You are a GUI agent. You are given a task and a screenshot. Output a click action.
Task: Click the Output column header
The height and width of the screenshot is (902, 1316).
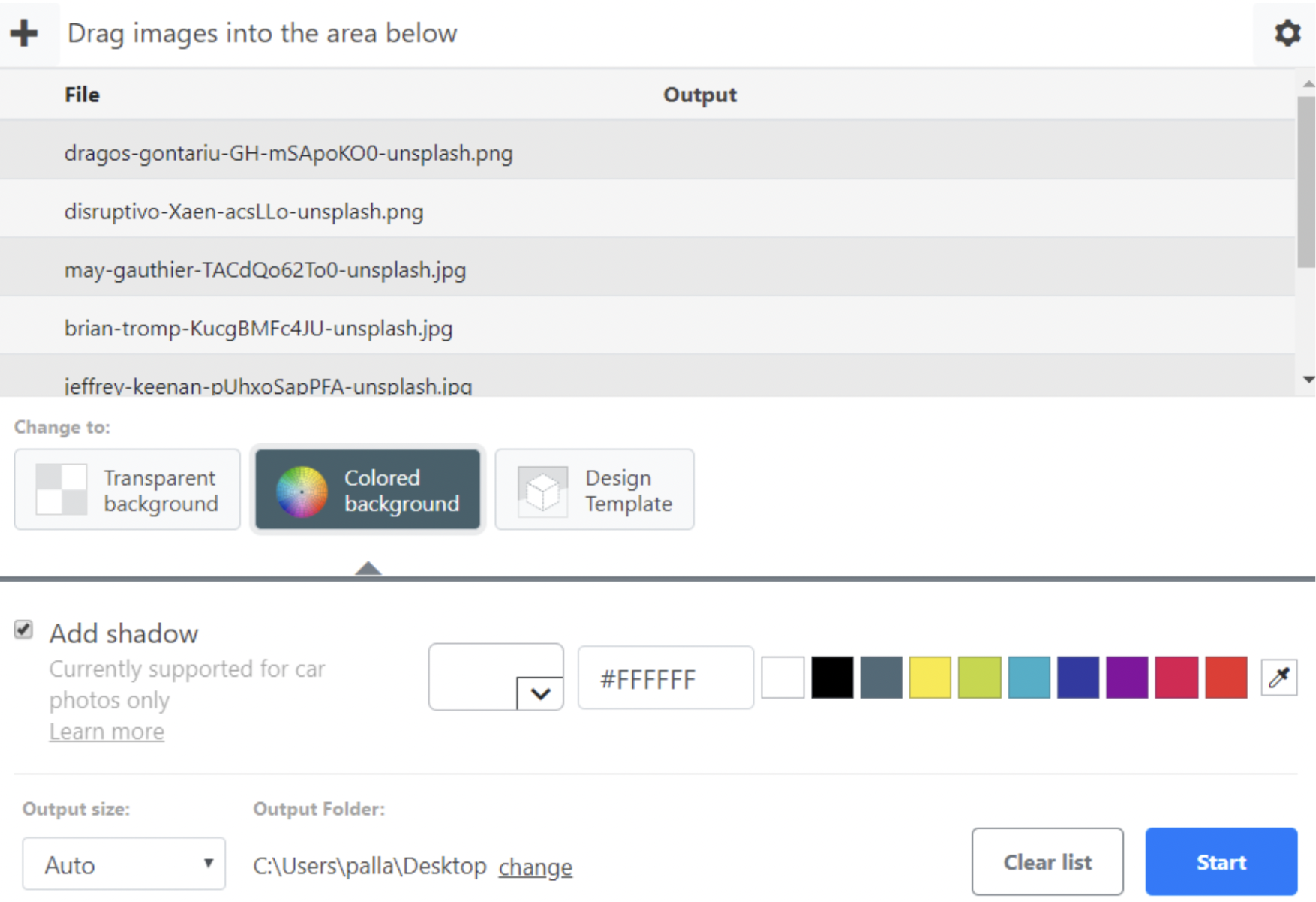(x=700, y=95)
